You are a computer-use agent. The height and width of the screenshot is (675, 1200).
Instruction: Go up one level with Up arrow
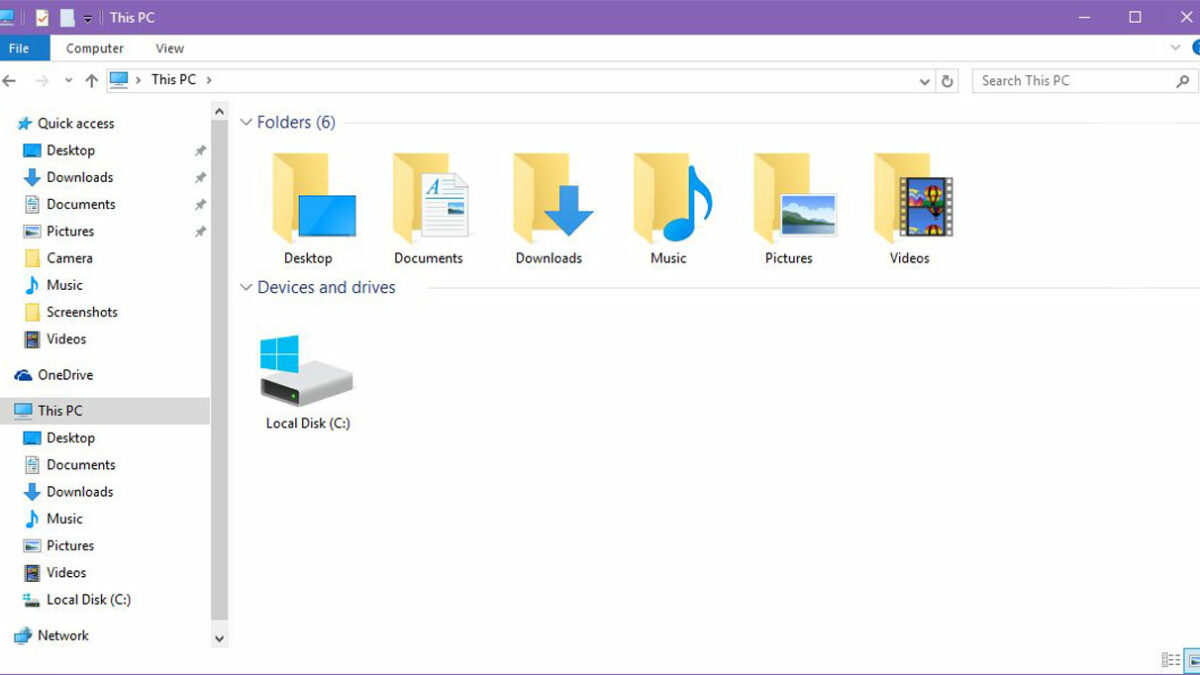pos(91,81)
